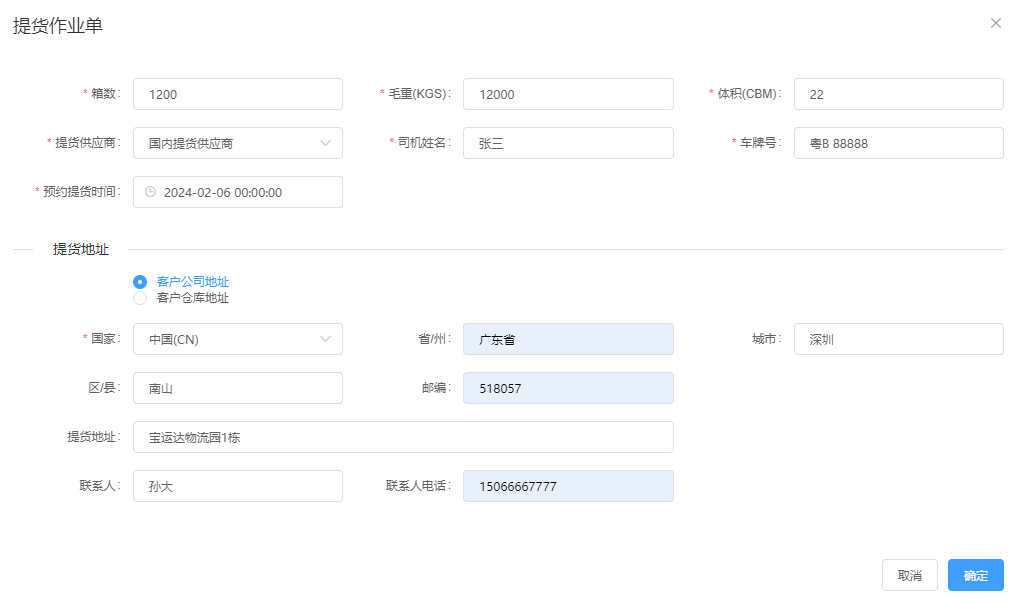Open the 国家 dropdown chevron

(x=325, y=339)
